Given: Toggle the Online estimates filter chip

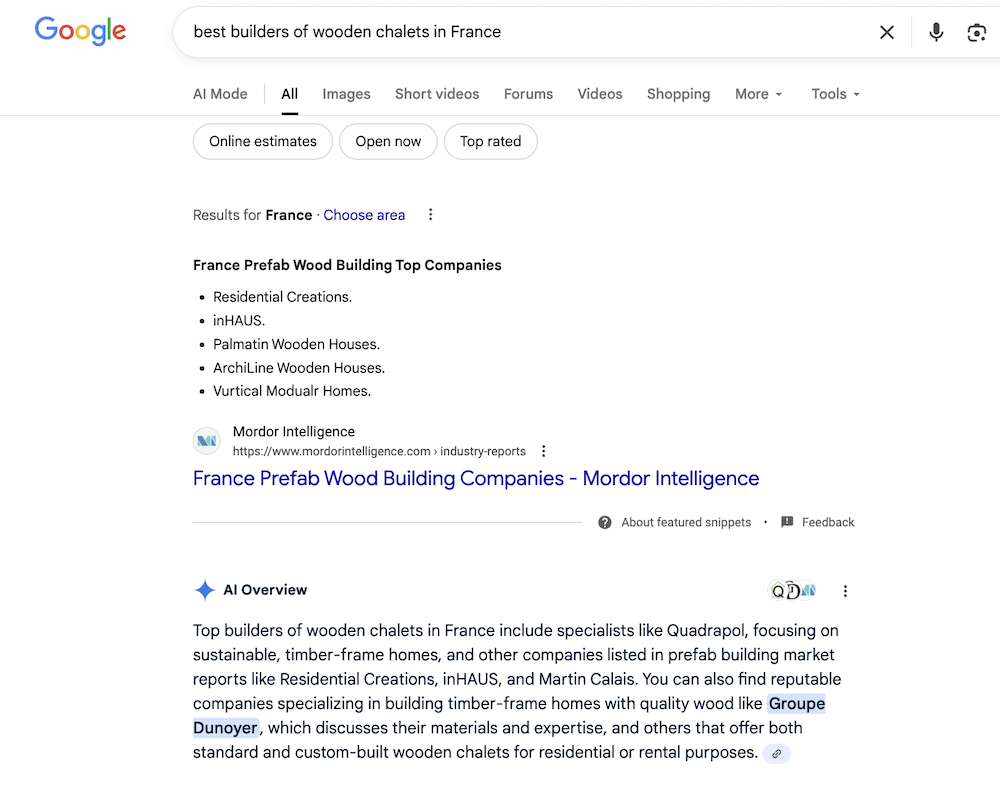Looking at the screenshot, I should [x=262, y=142].
